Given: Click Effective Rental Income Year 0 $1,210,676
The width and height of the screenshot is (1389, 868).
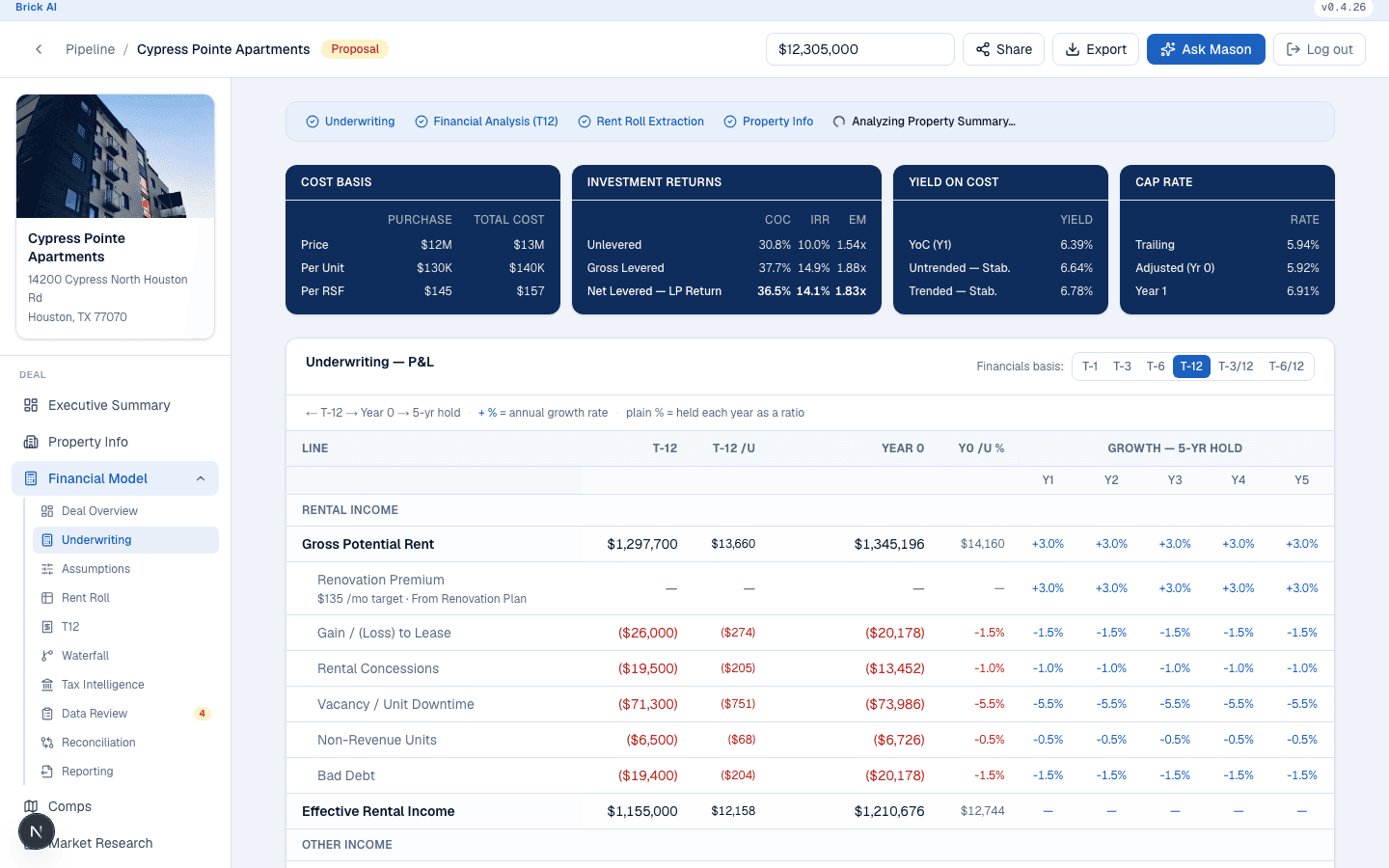Looking at the screenshot, I should click(889, 811).
